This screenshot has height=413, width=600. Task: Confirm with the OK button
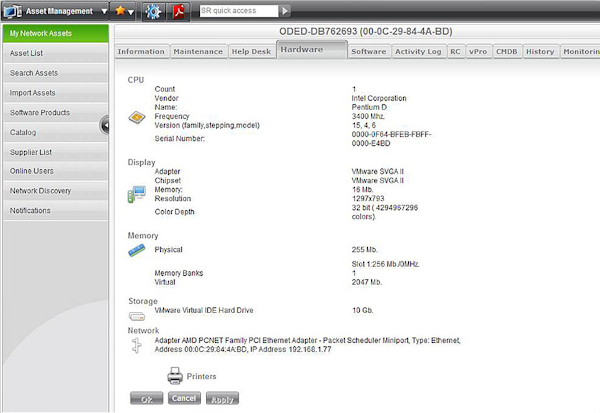point(147,398)
